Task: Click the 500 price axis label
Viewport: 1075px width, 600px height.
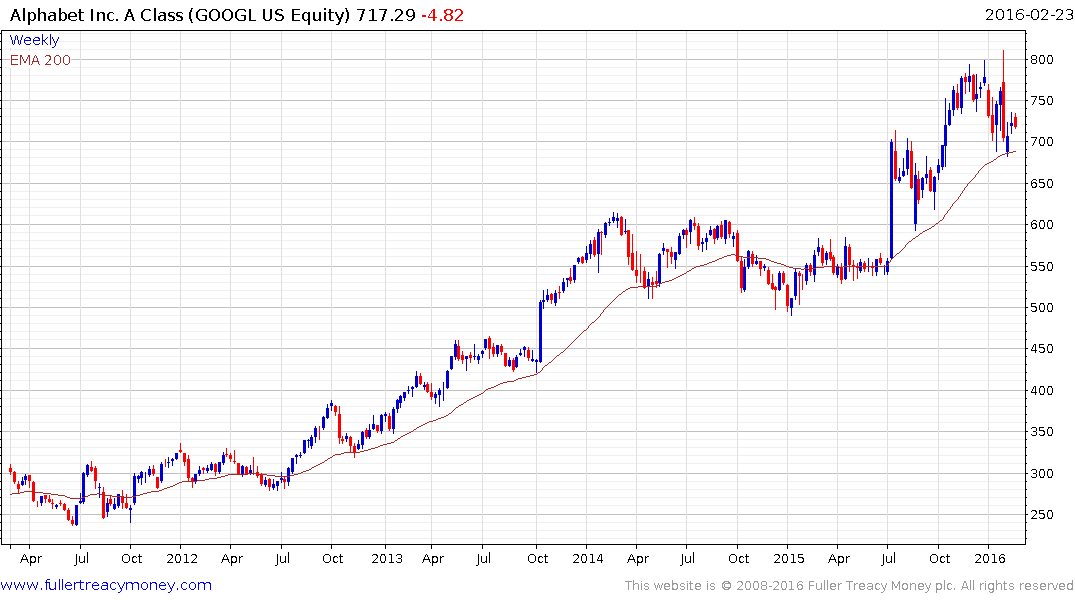Action: point(1041,308)
